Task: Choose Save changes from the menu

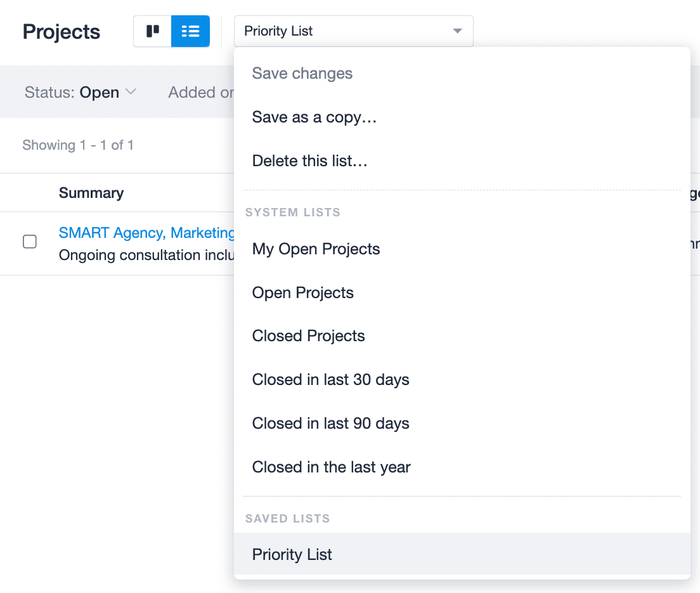Action: pyautogui.click(x=302, y=73)
